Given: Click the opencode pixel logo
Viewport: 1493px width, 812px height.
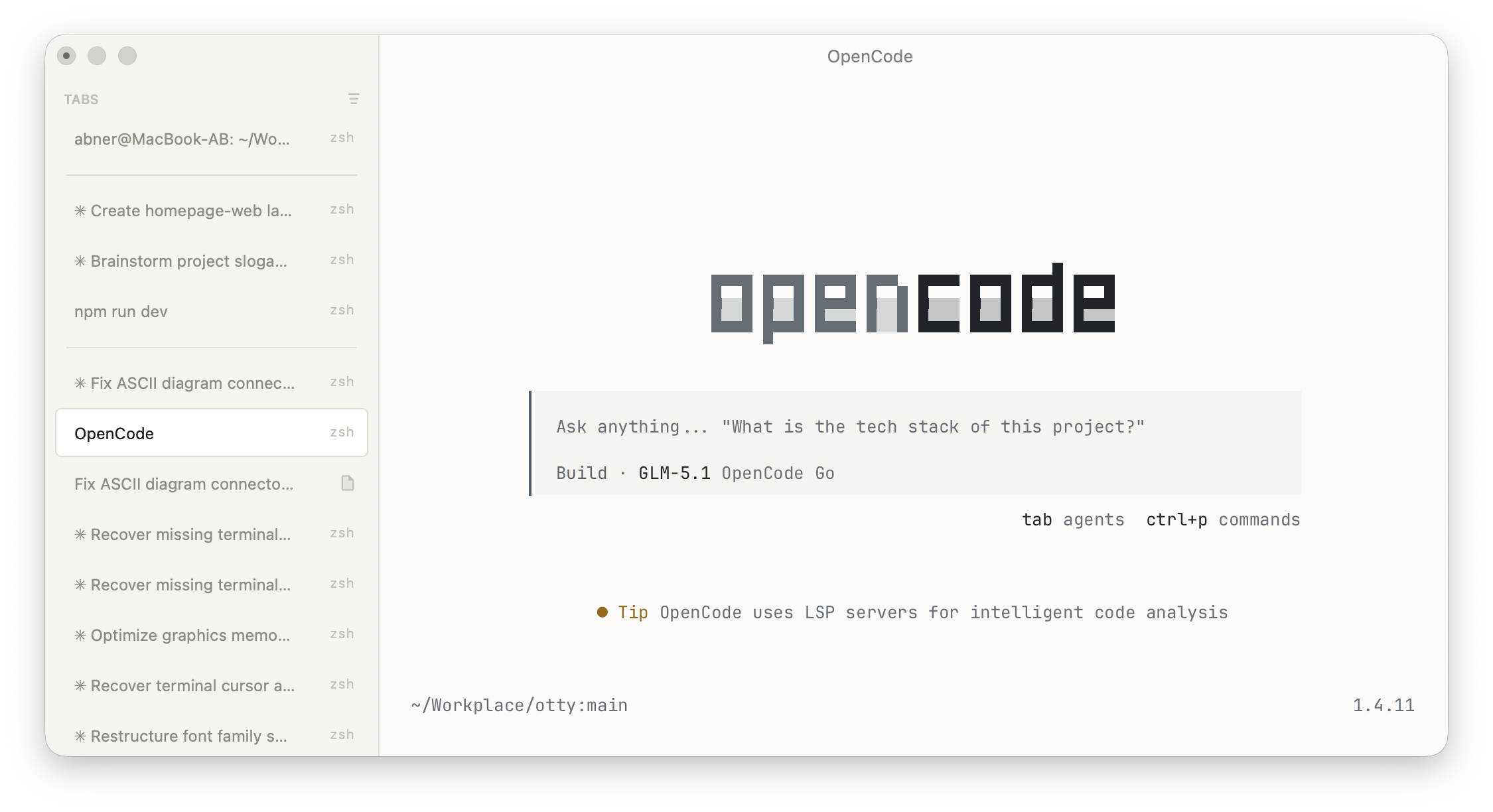Looking at the screenshot, I should click(913, 303).
